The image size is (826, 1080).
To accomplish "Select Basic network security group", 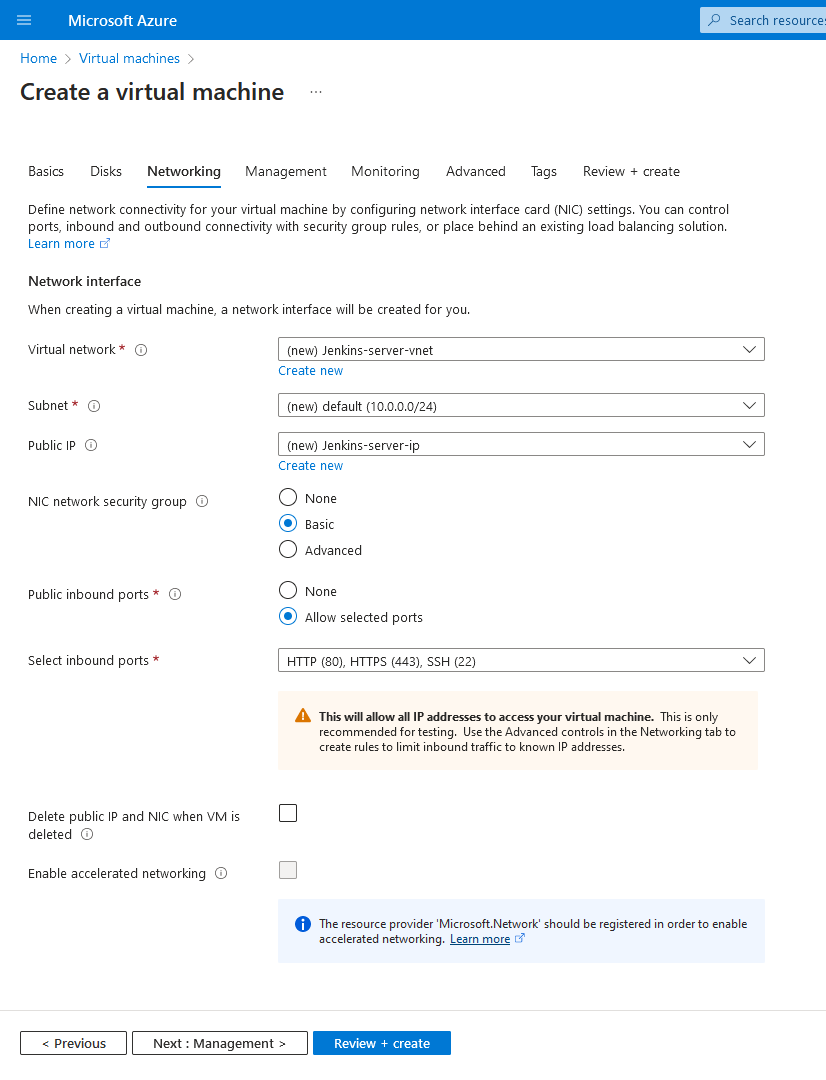I will click(x=288, y=523).
